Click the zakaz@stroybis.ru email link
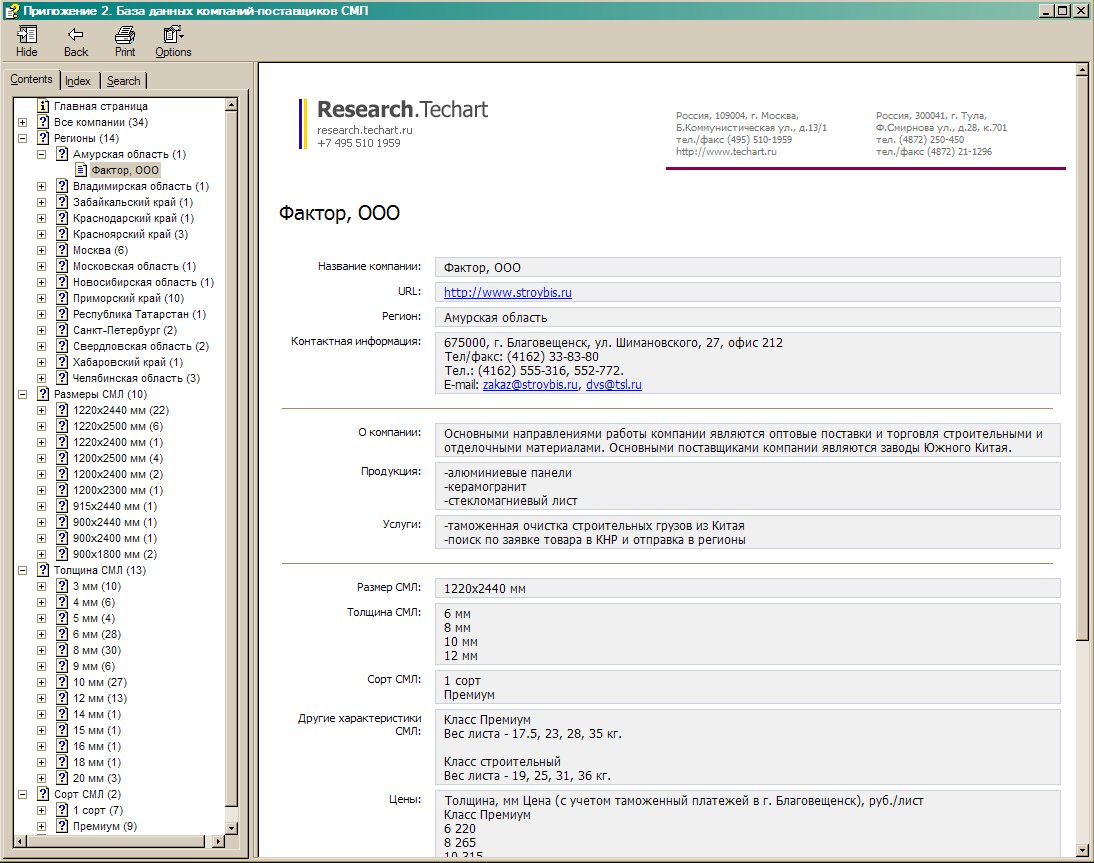 [x=530, y=384]
